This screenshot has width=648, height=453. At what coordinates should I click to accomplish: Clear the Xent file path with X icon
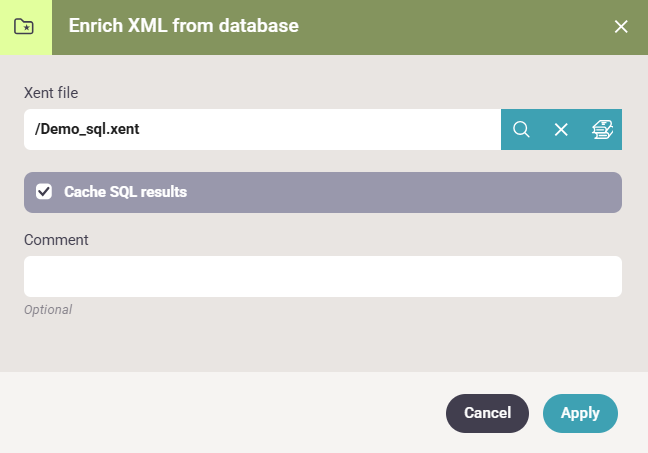pos(561,129)
